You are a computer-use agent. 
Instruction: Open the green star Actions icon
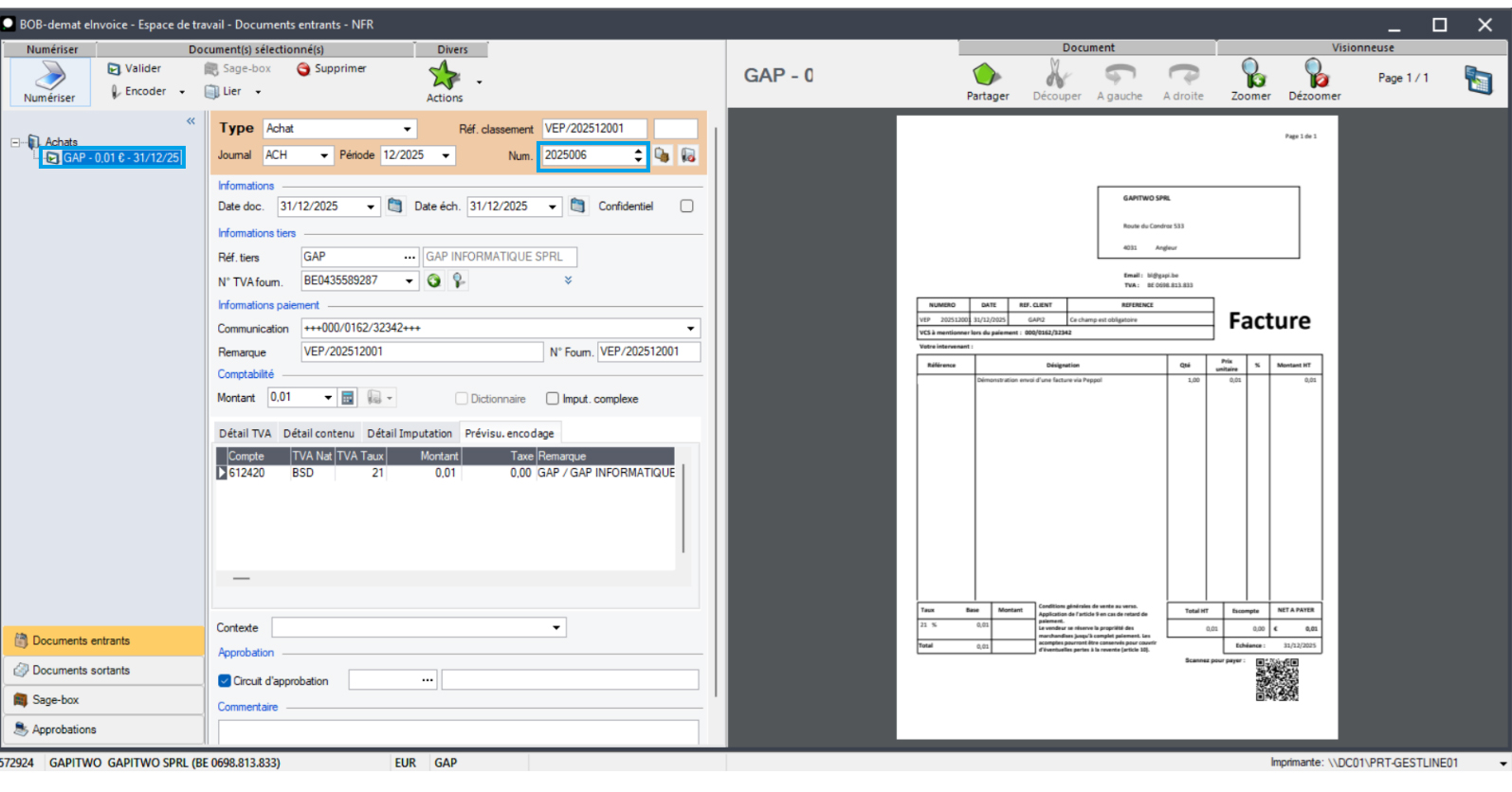point(444,75)
